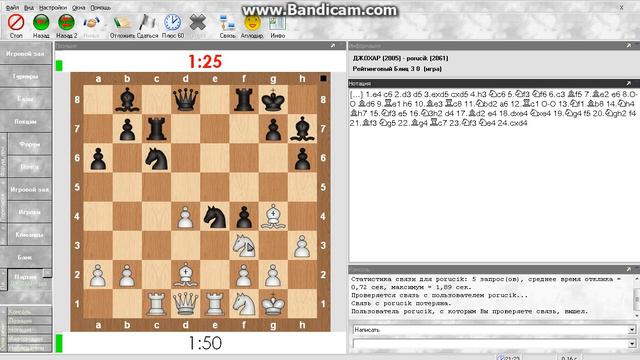Open the Команды sidebar button
This screenshot has width=640, height=360.
[29, 235]
